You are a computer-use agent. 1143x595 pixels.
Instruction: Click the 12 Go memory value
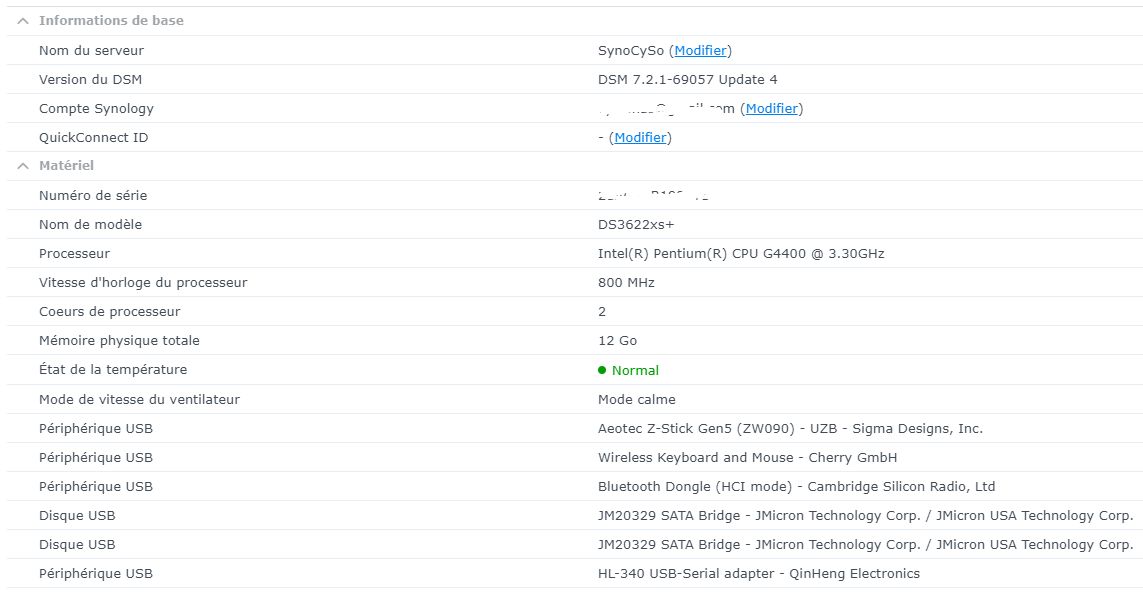point(617,341)
